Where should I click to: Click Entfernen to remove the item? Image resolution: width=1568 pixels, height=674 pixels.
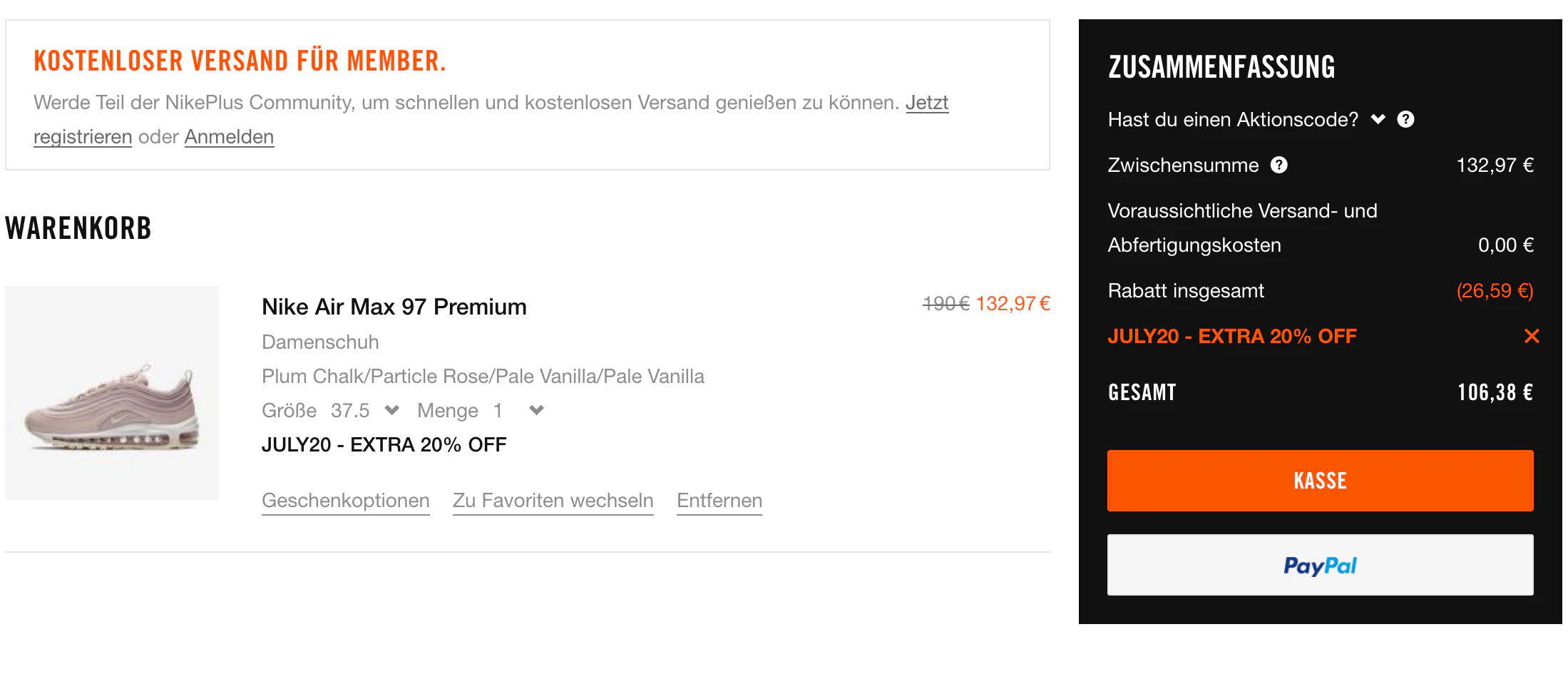pos(719,501)
